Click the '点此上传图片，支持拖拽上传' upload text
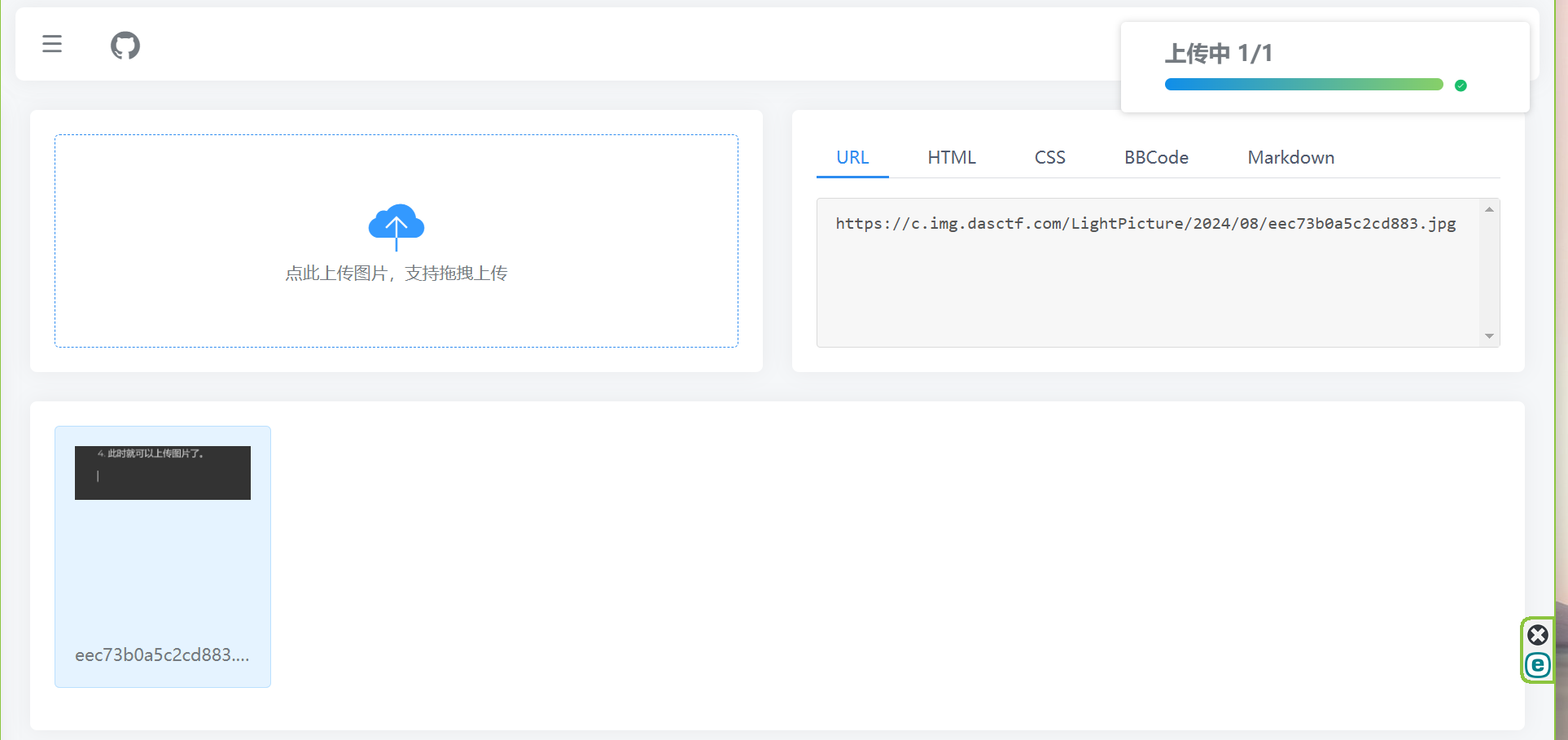 tap(396, 274)
